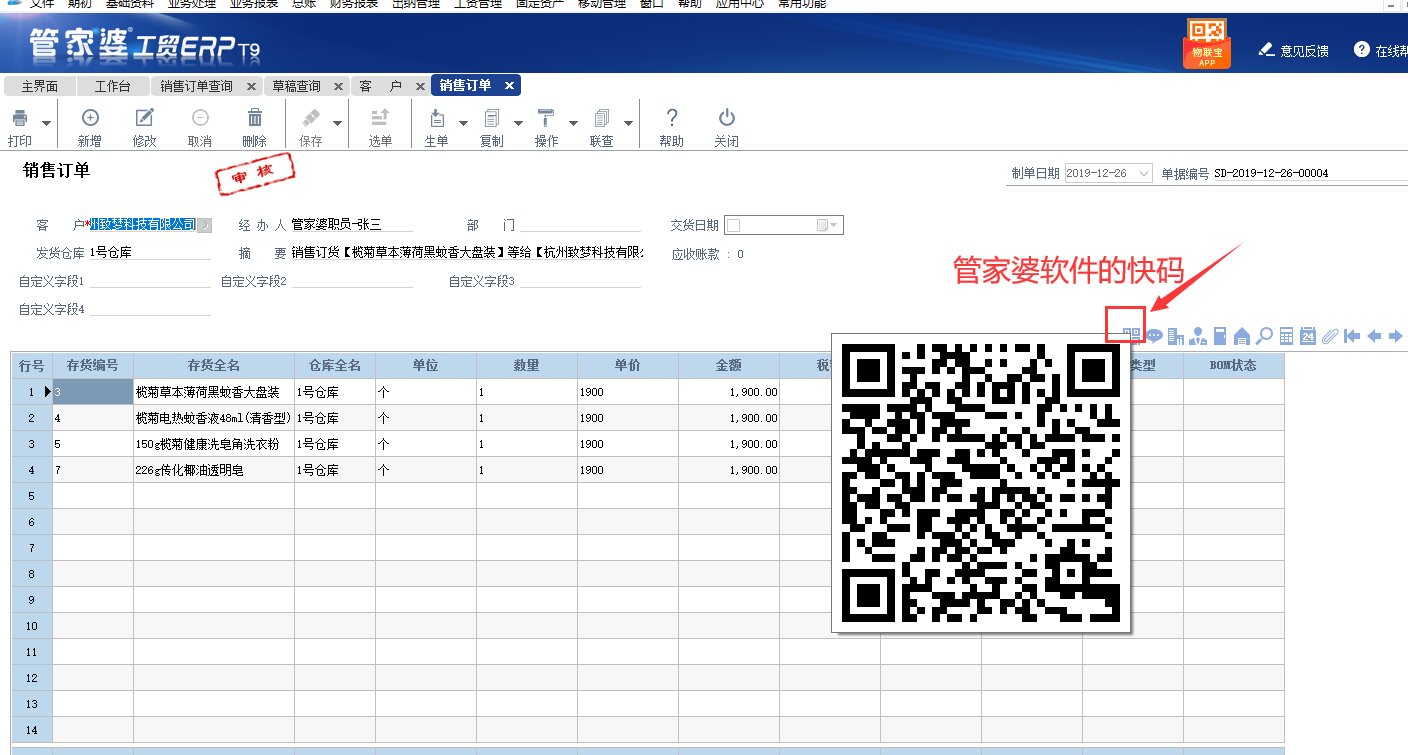Screen dimensions: 1408x755
Task: Click the magnifier search icon above the table
Action: [1264, 336]
